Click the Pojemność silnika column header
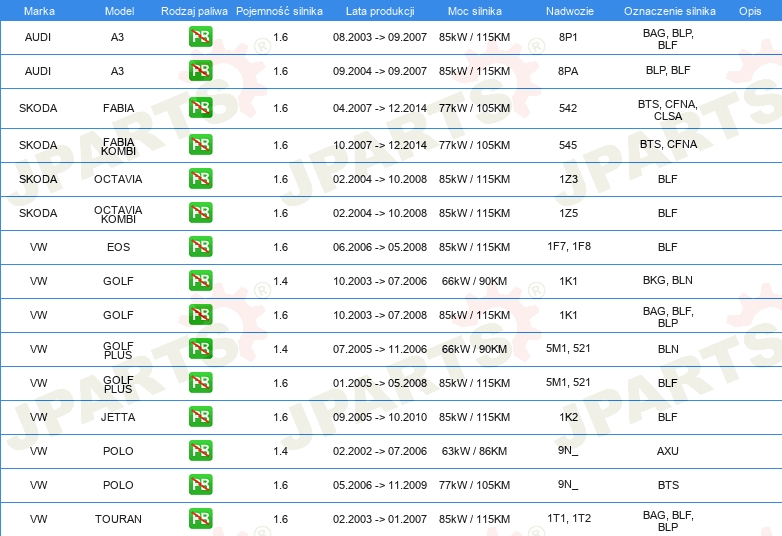Image resolution: width=782 pixels, height=536 pixels. [279, 11]
